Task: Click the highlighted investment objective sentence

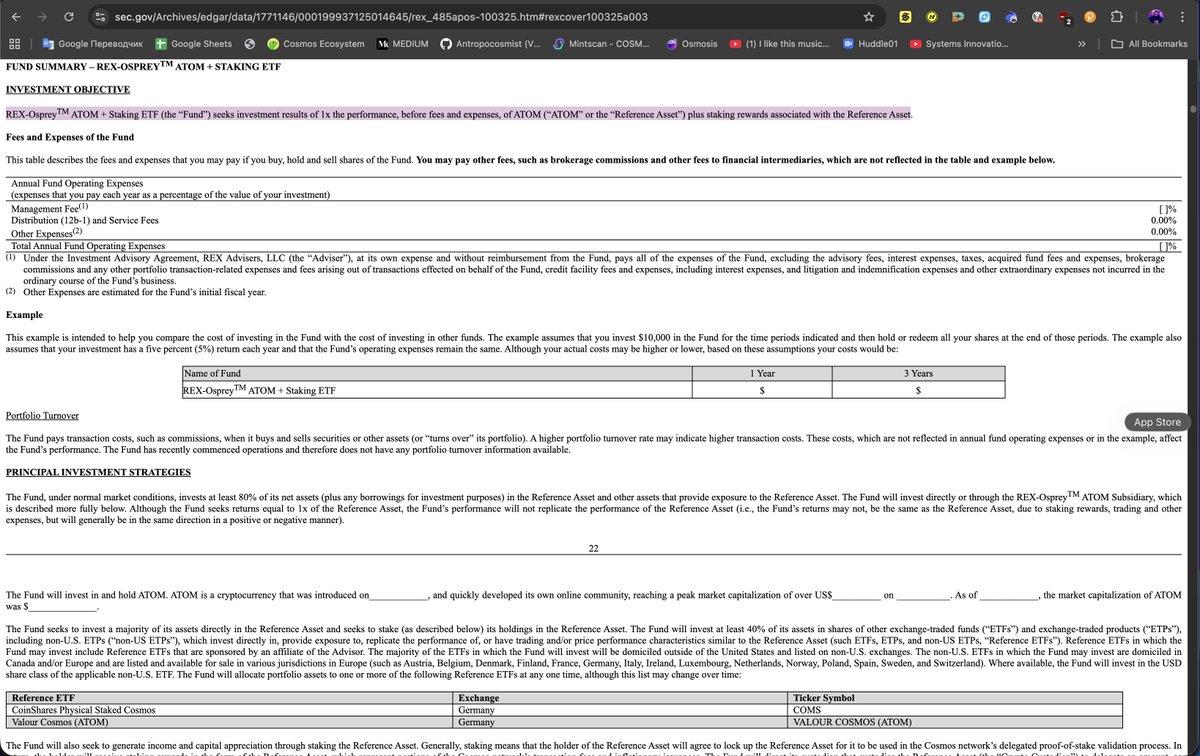Action: tap(458, 113)
